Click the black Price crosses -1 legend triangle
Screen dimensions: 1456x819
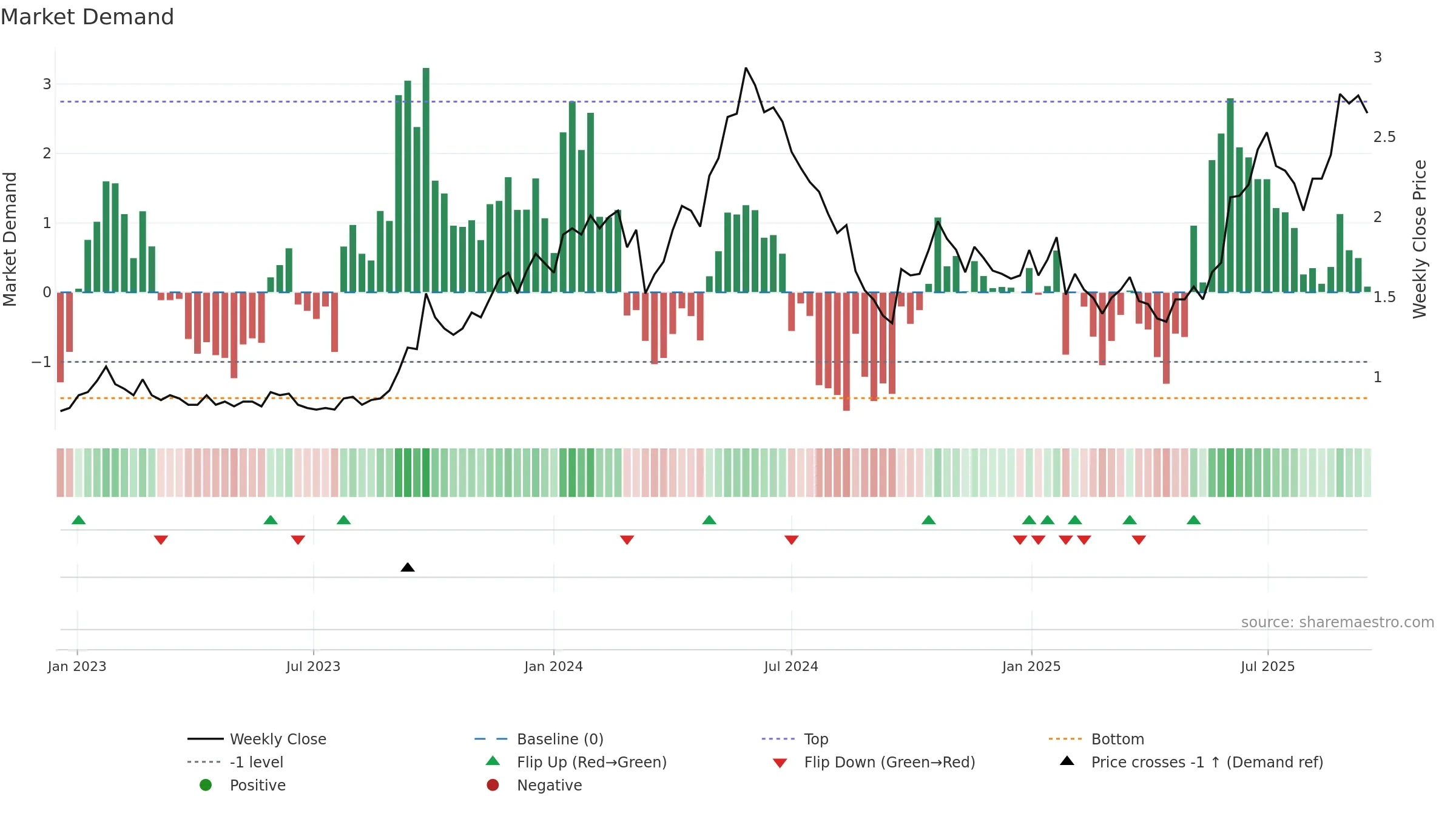pyautogui.click(x=1067, y=761)
